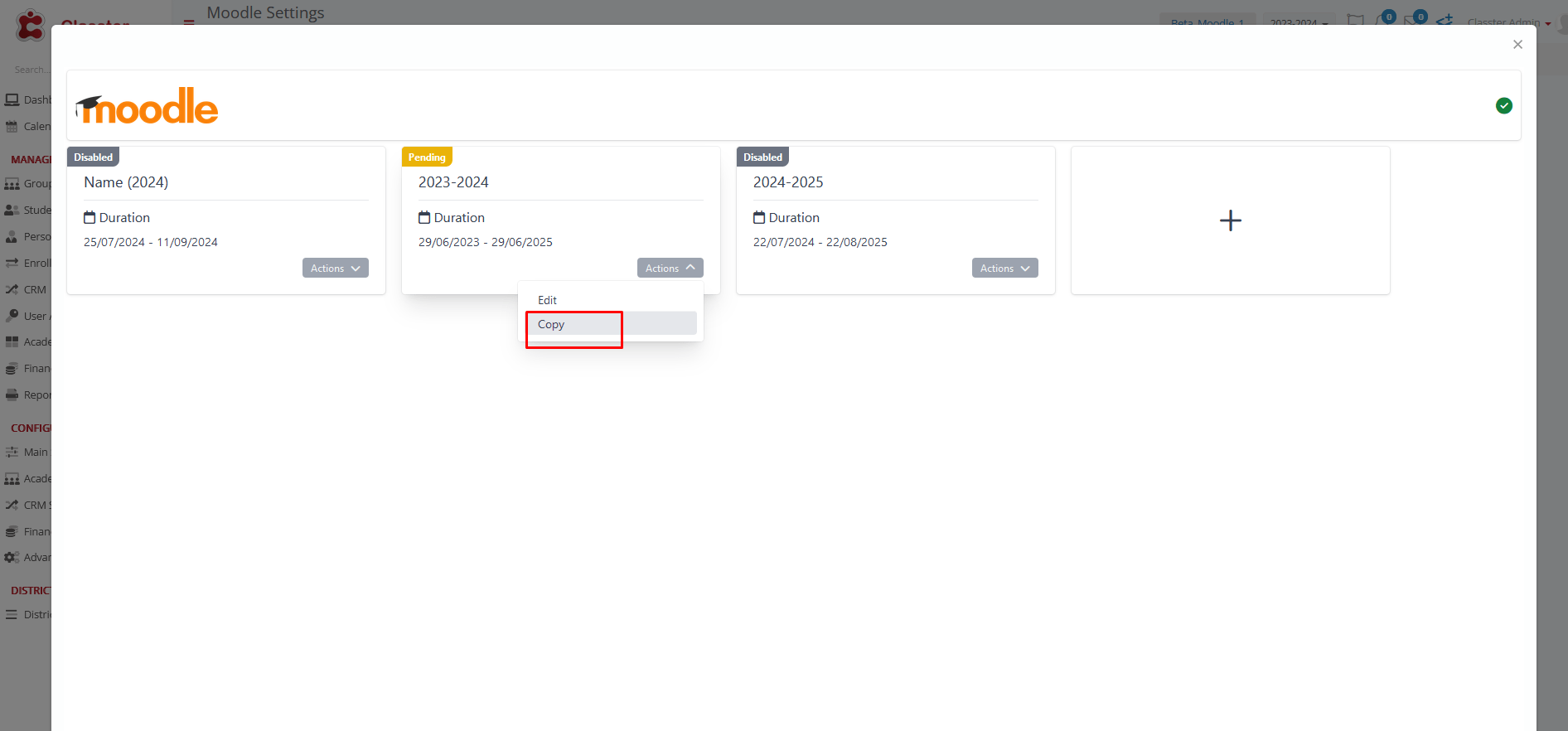The height and width of the screenshot is (731, 1568).
Task: Click the Beta Moodle 1 button in header
Action: point(1207,20)
